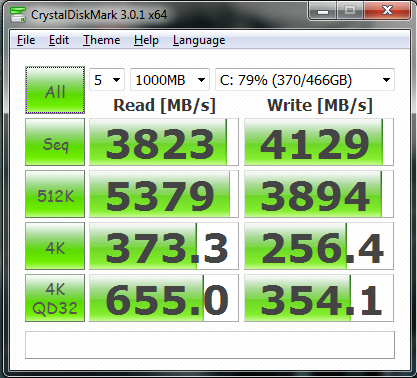Open the Theme menu
Viewport: 417px width, 378px height.
click(101, 40)
